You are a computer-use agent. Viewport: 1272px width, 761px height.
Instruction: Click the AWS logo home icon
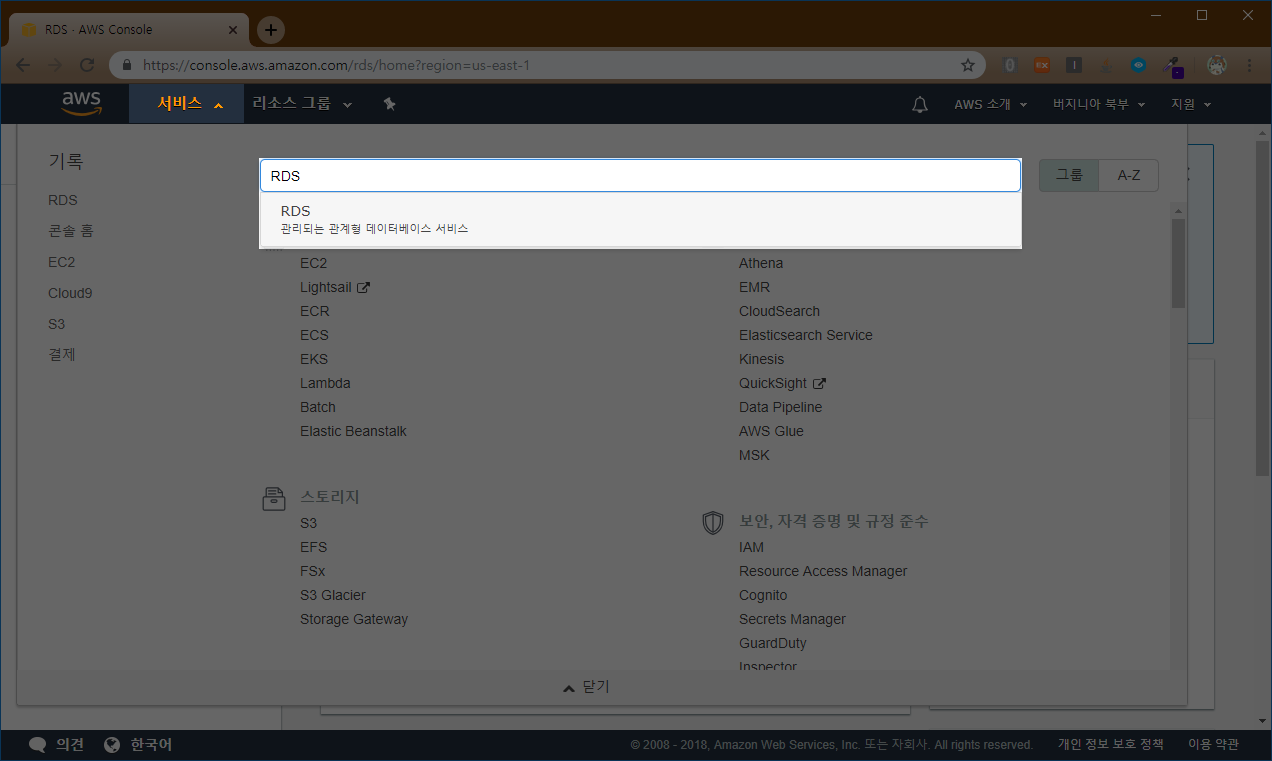[82, 103]
